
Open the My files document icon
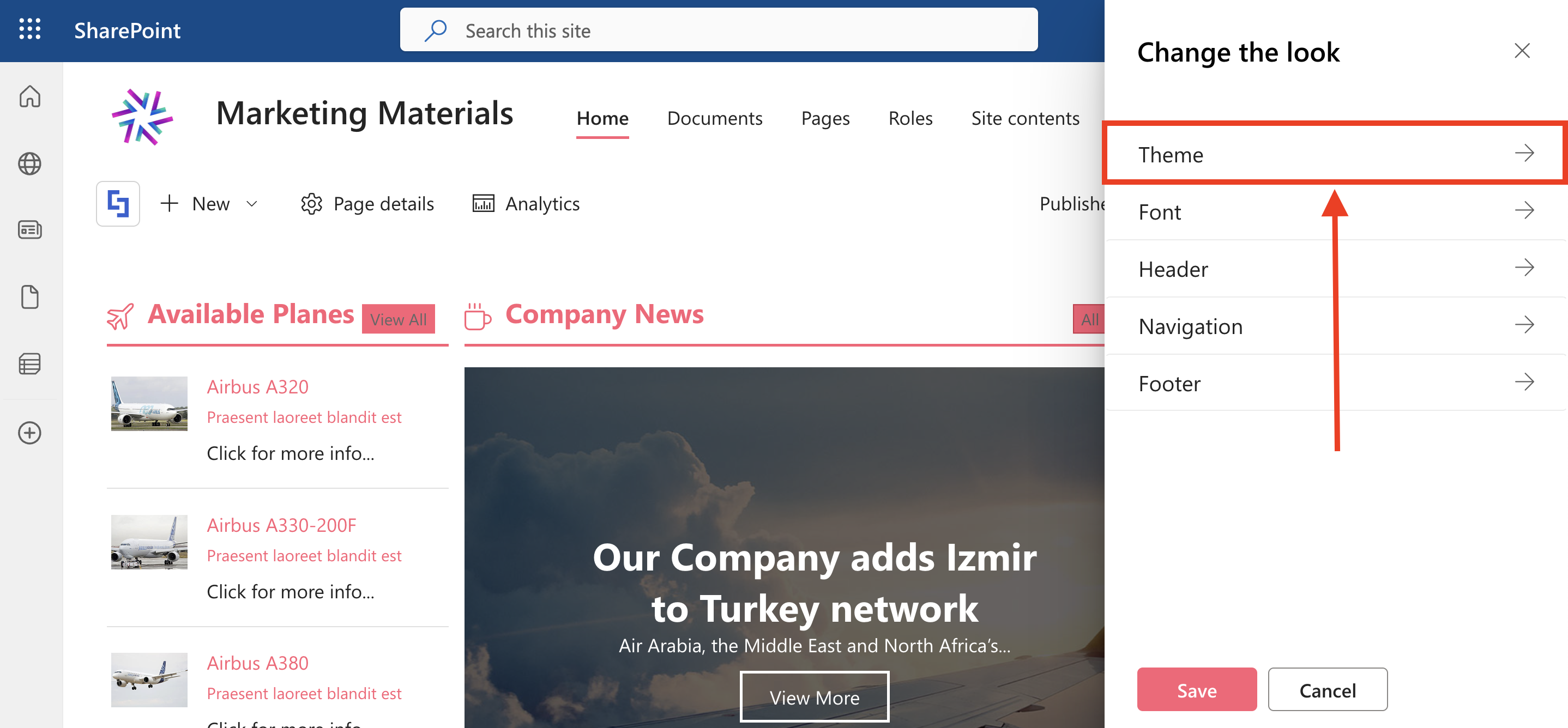[x=30, y=297]
